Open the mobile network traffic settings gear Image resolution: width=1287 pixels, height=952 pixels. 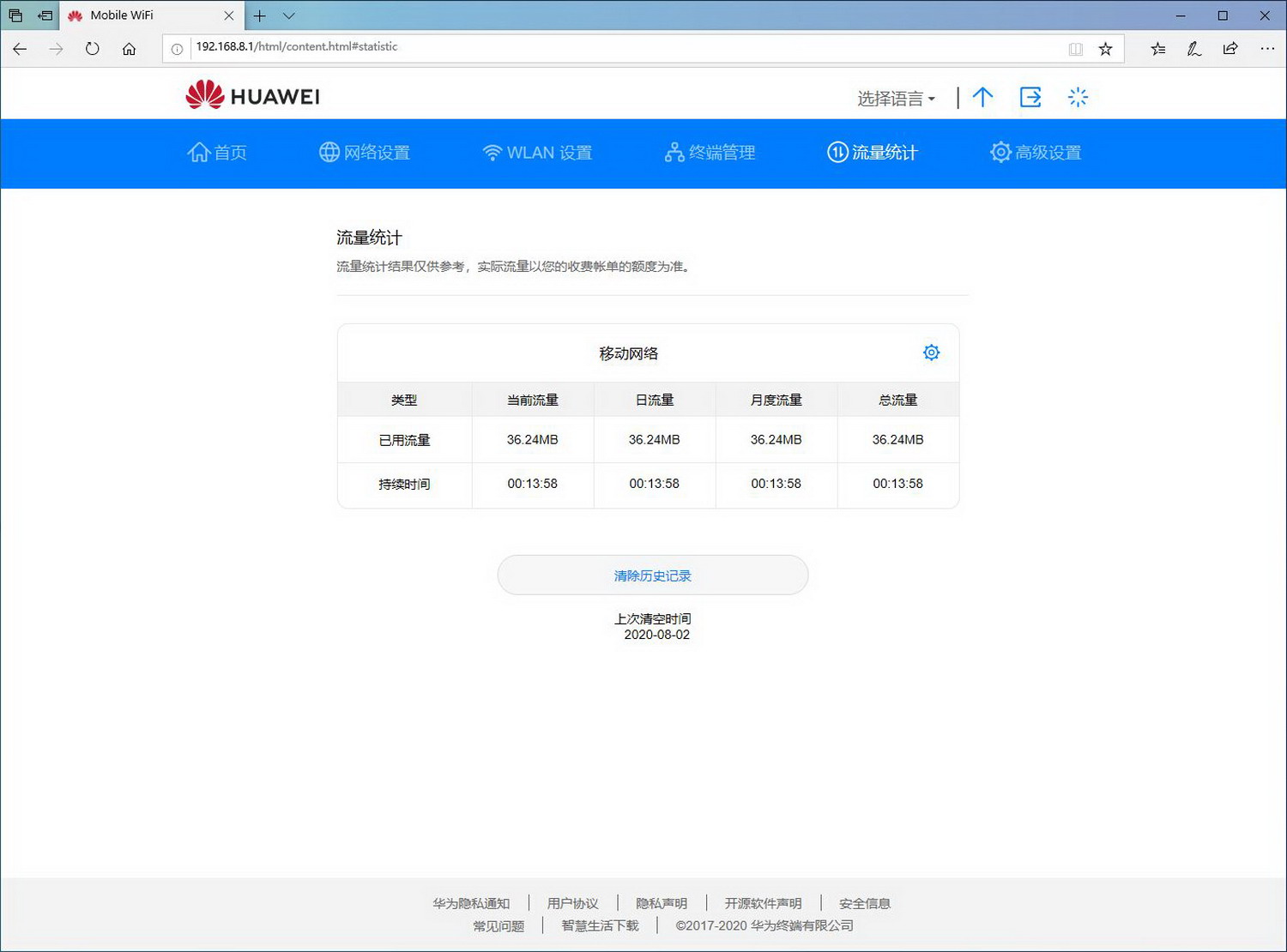931,352
